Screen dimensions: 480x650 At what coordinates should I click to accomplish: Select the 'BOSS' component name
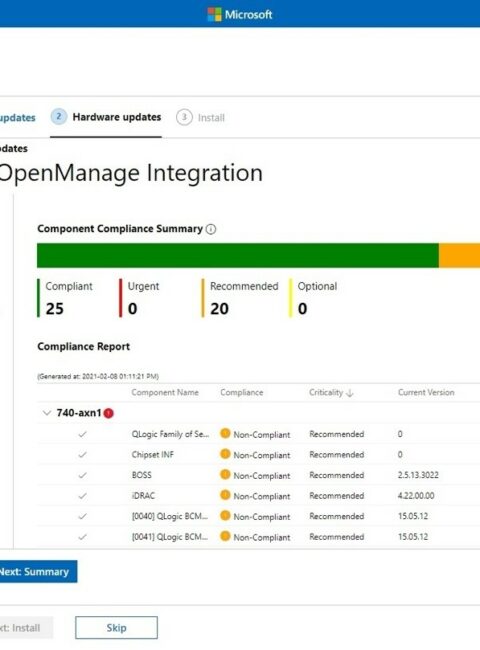[141, 475]
